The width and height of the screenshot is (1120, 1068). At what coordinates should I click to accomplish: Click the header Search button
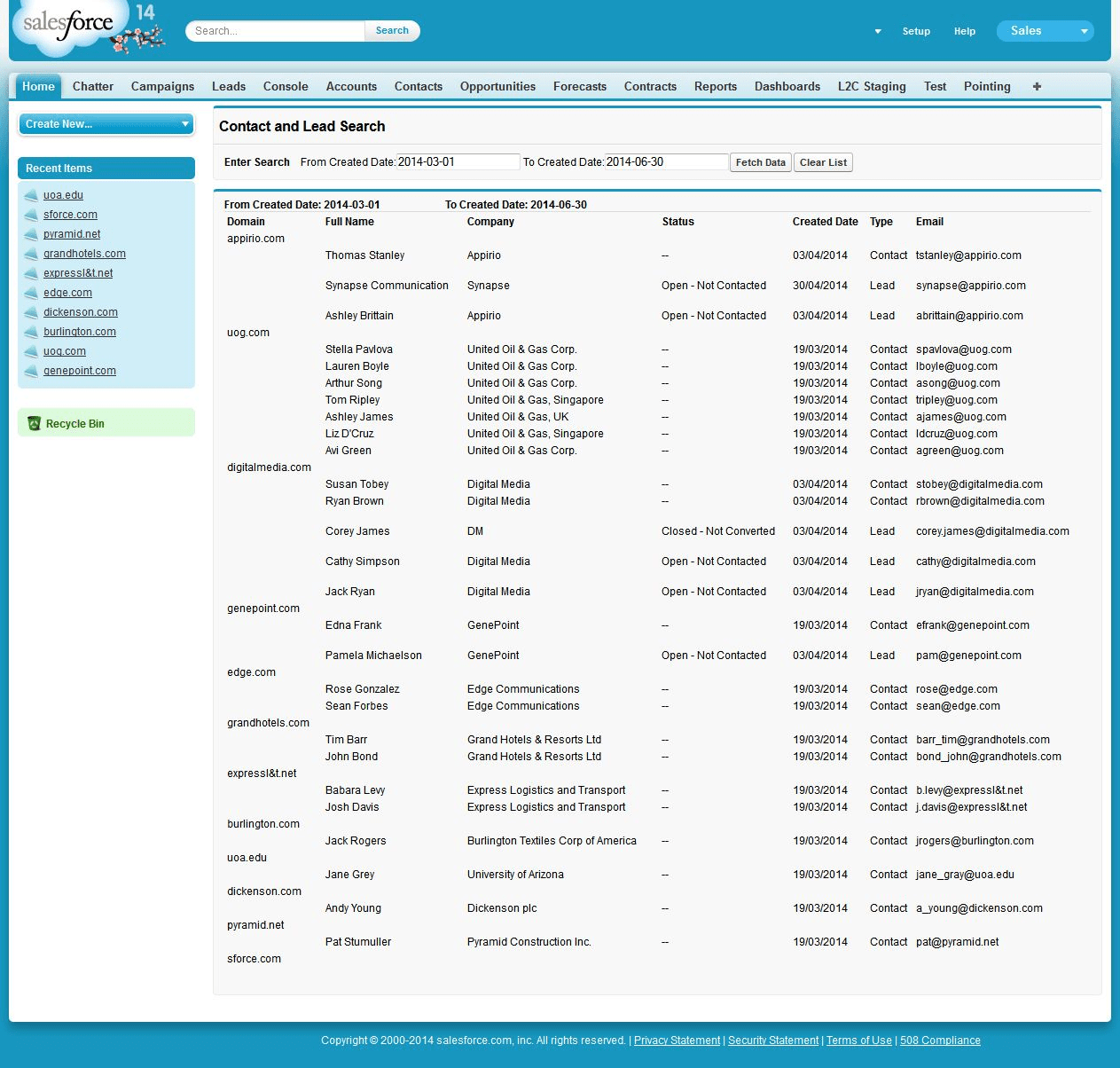[x=392, y=30]
